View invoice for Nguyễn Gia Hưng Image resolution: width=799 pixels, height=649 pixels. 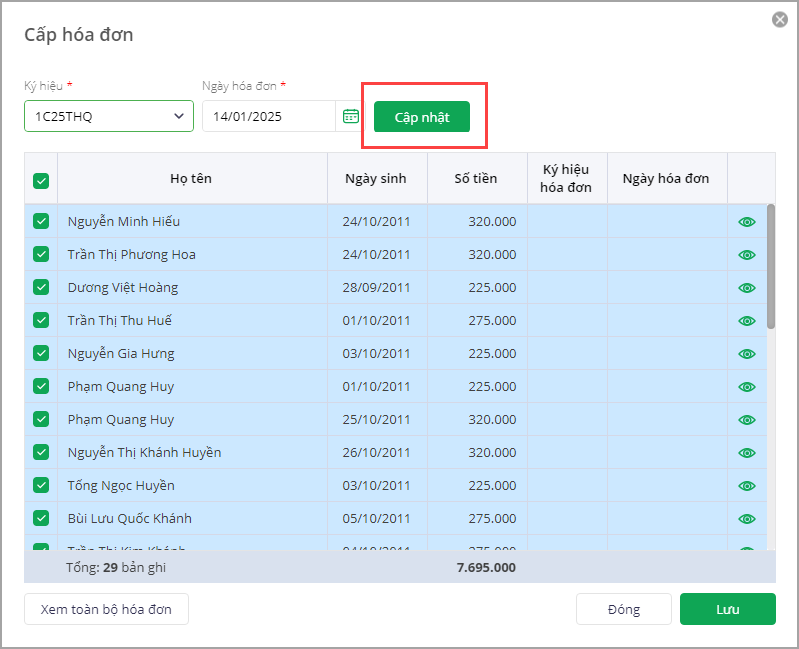click(746, 354)
